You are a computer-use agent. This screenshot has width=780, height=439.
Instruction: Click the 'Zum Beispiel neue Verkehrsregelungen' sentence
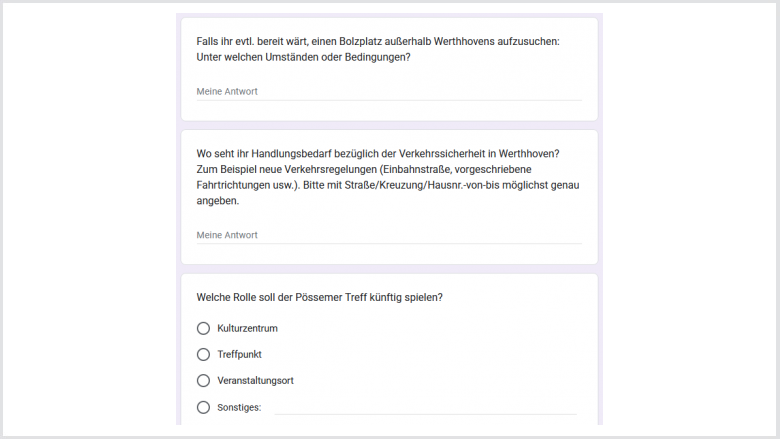tap(364, 170)
